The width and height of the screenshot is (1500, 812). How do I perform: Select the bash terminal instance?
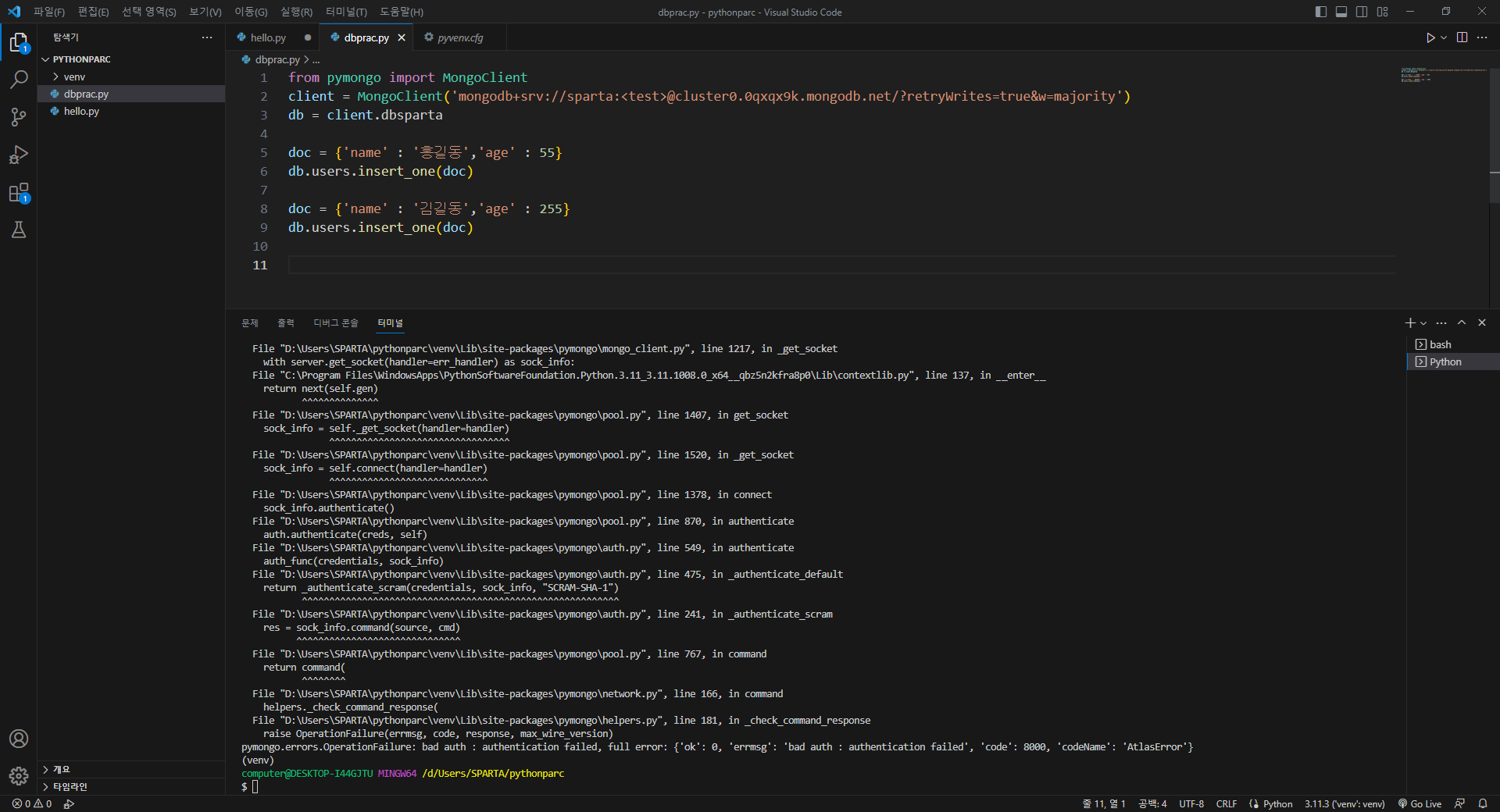[x=1453, y=344]
